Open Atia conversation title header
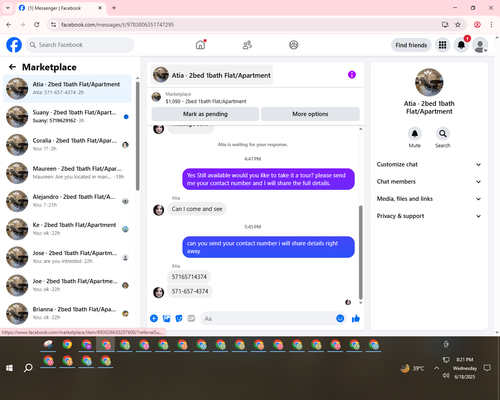 (x=212, y=75)
